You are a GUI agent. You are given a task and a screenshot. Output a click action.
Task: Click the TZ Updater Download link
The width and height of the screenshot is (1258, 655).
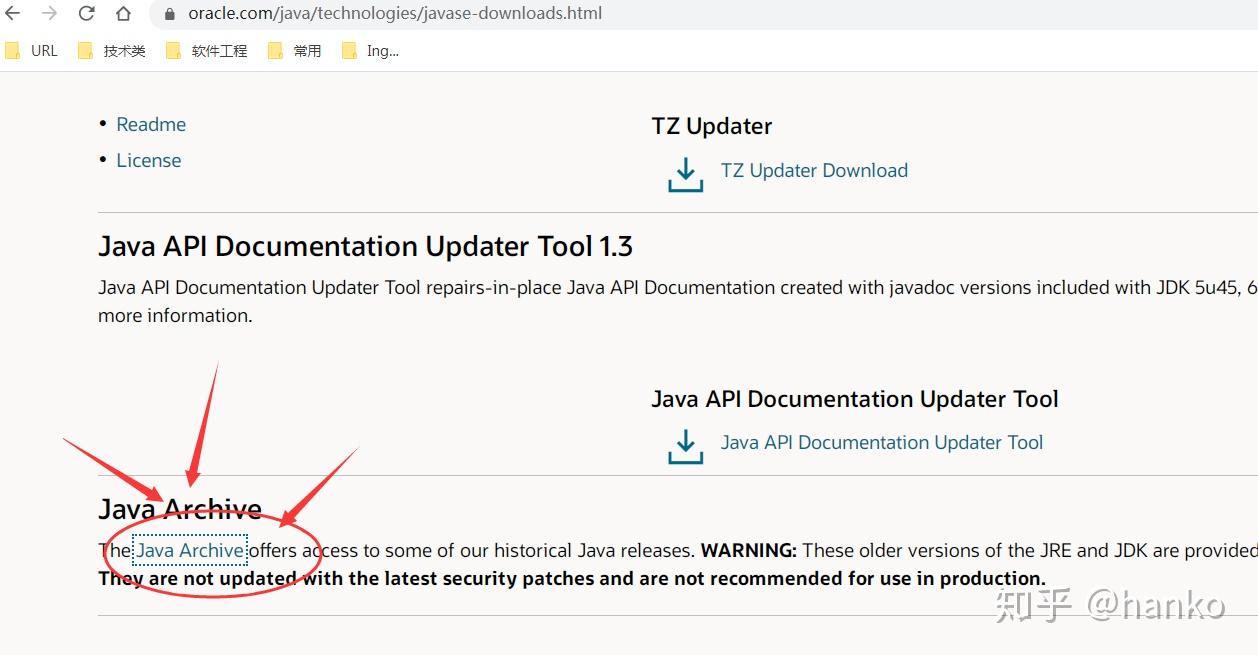coord(814,170)
